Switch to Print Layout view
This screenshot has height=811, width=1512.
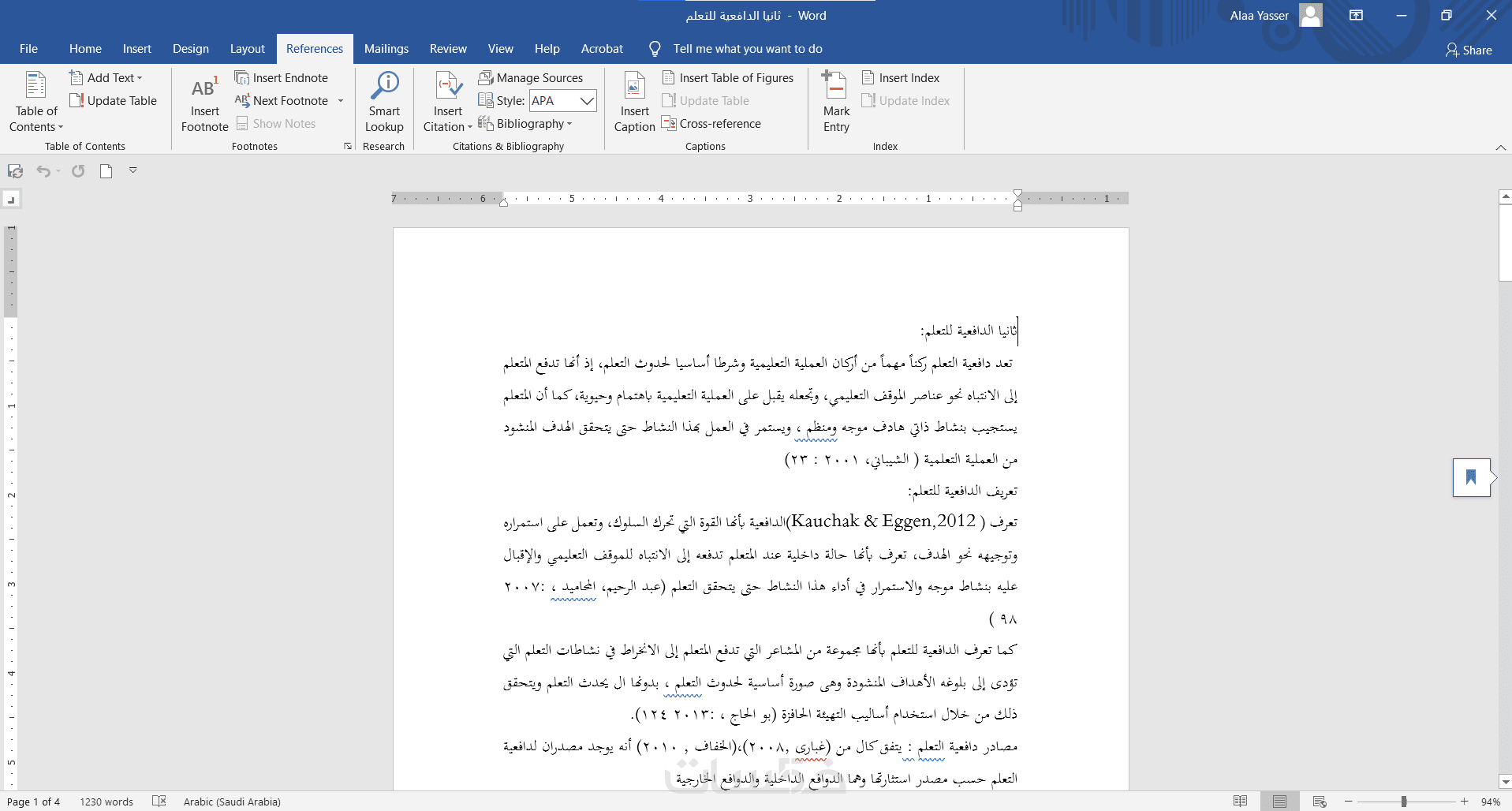(1279, 801)
